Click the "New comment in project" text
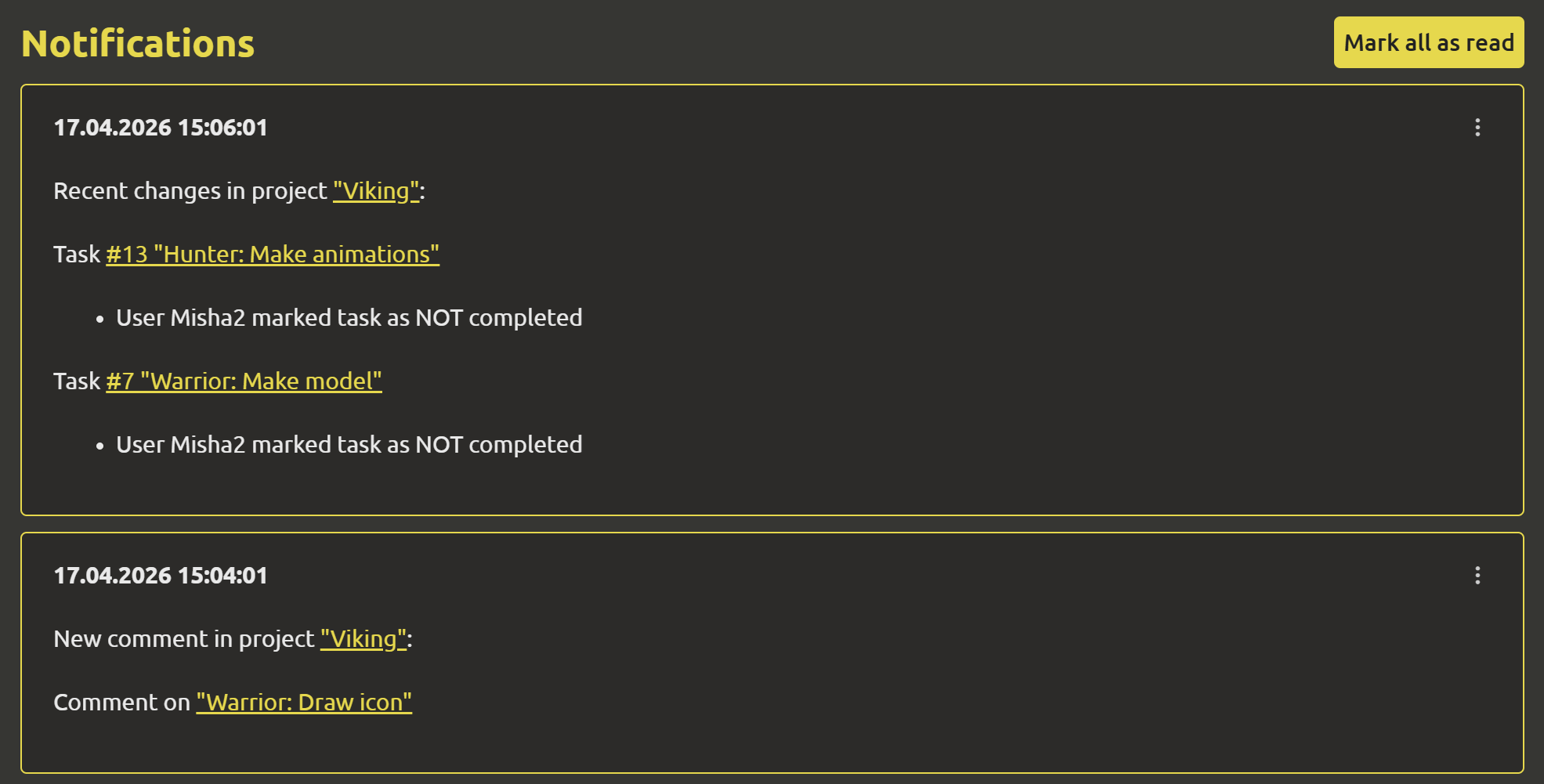Image resolution: width=1544 pixels, height=784 pixels. coord(183,639)
